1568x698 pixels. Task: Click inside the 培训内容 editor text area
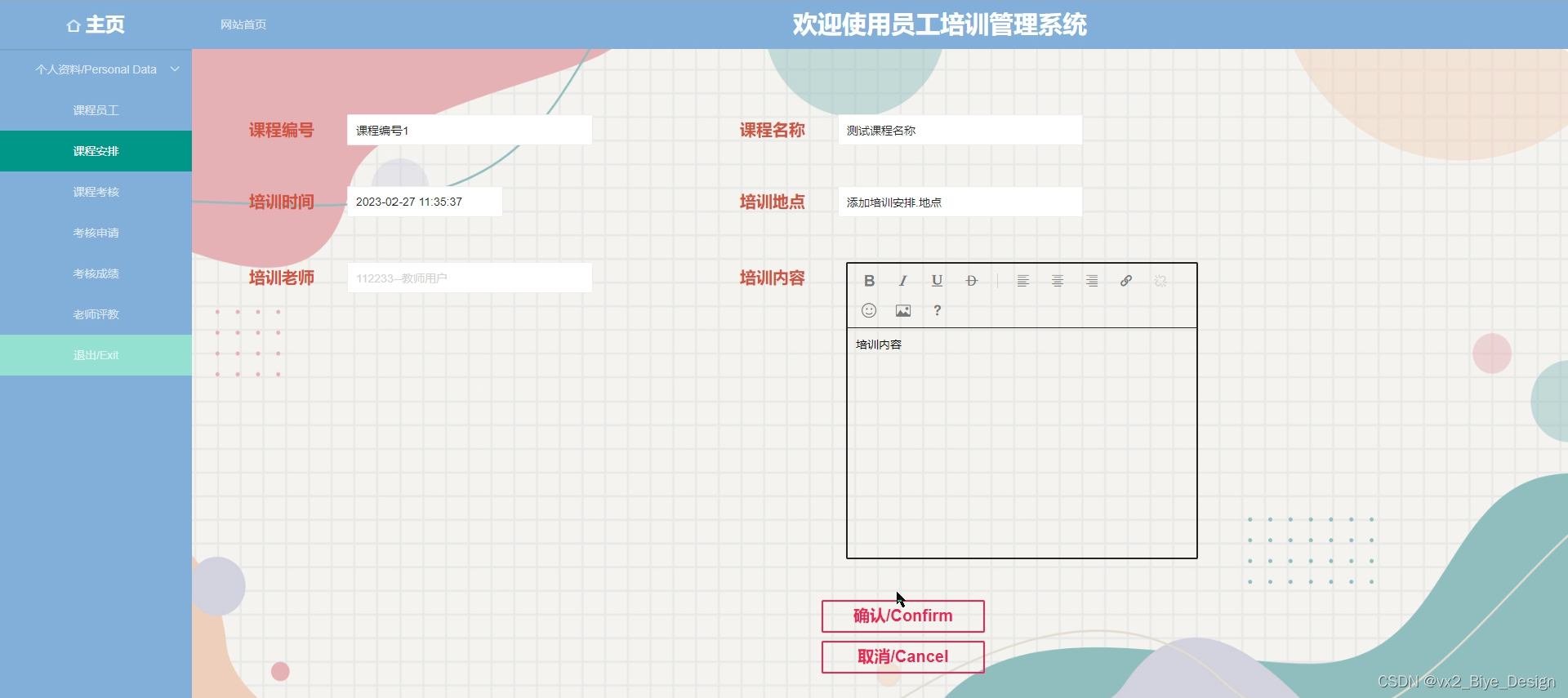coord(1022,442)
